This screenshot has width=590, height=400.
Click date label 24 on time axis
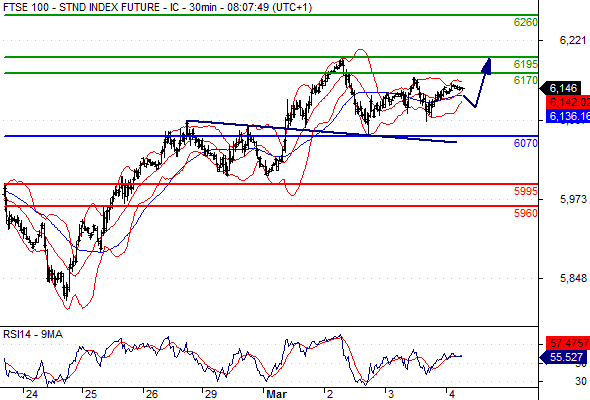tap(32, 394)
